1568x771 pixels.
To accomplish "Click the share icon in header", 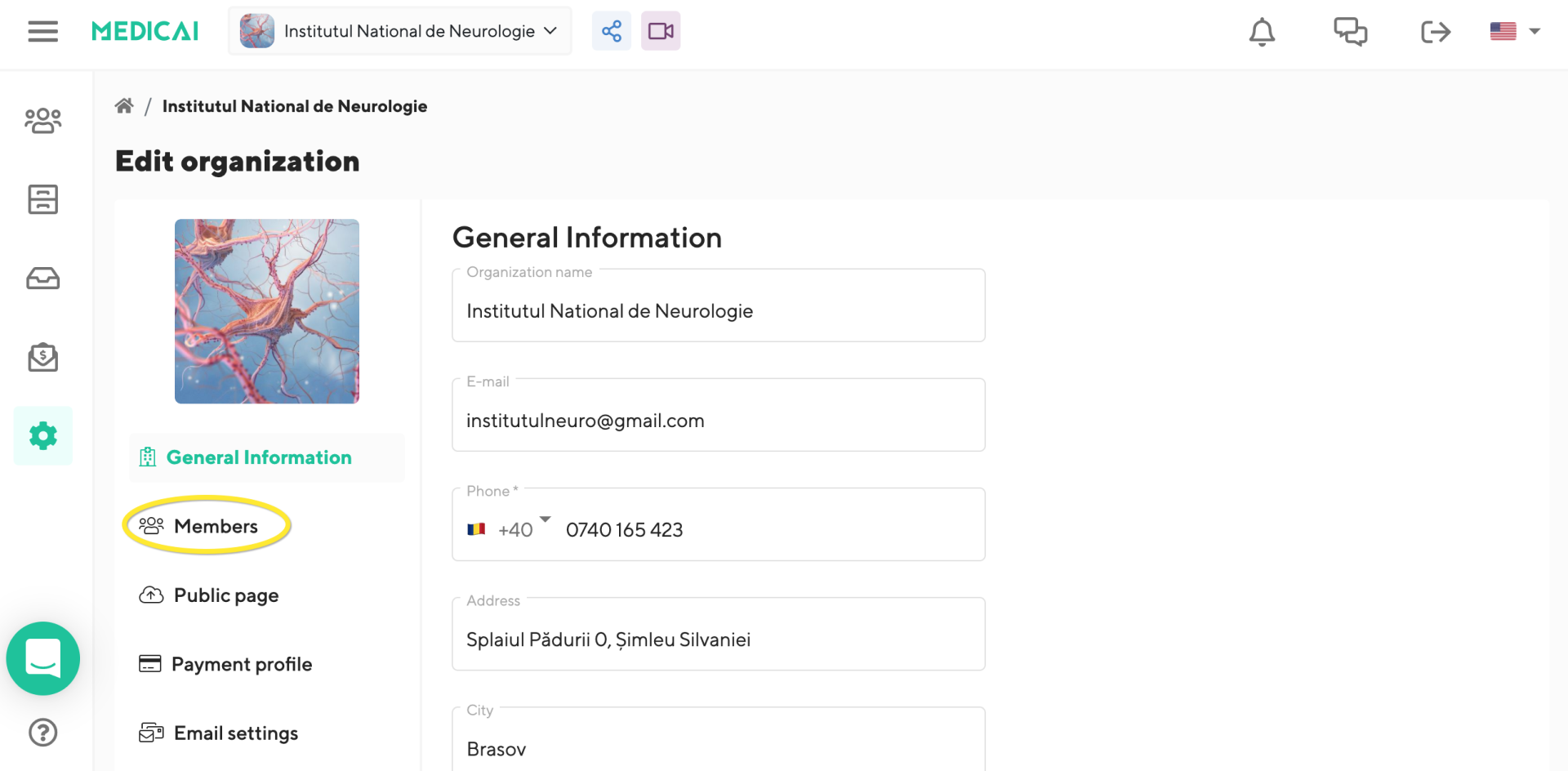I will pos(612,31).
